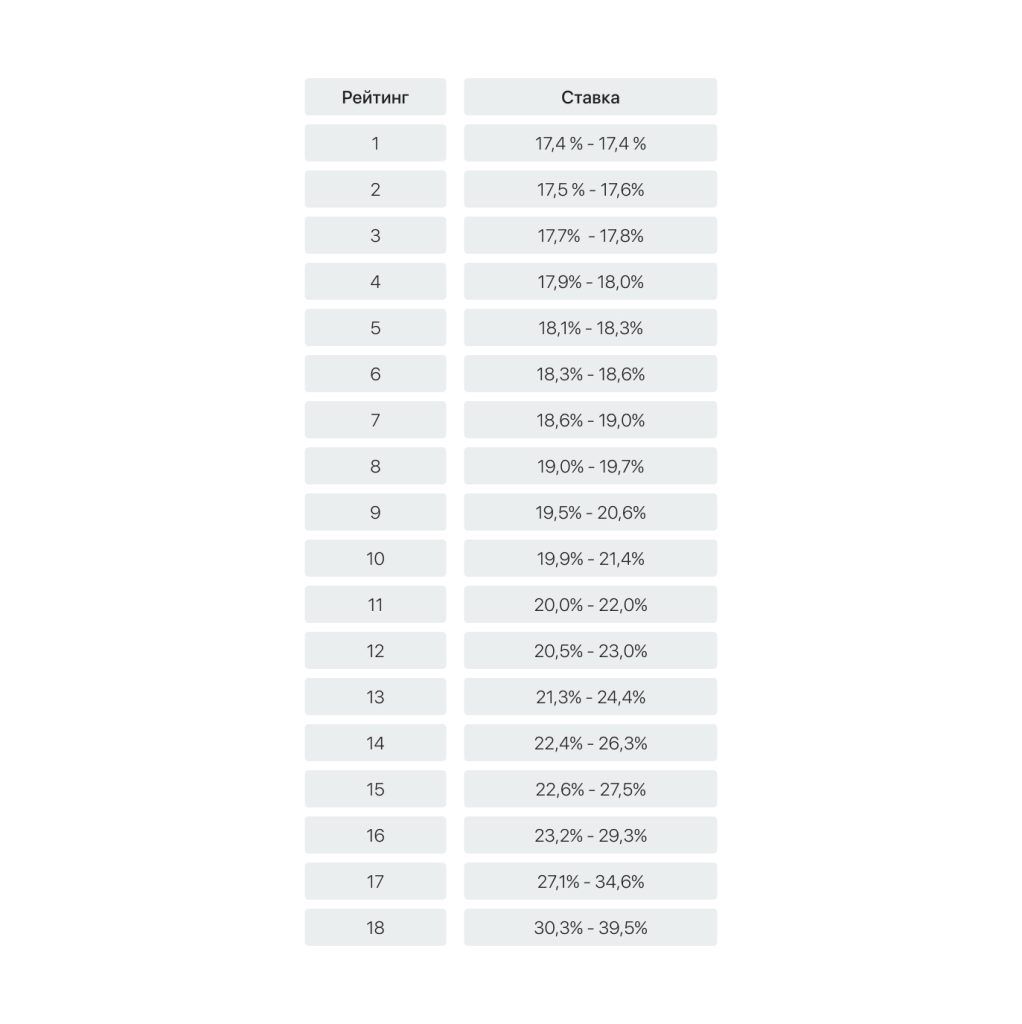1022x1024 pixels.
Task: Select rating cell 1
Action: (375, 143)
